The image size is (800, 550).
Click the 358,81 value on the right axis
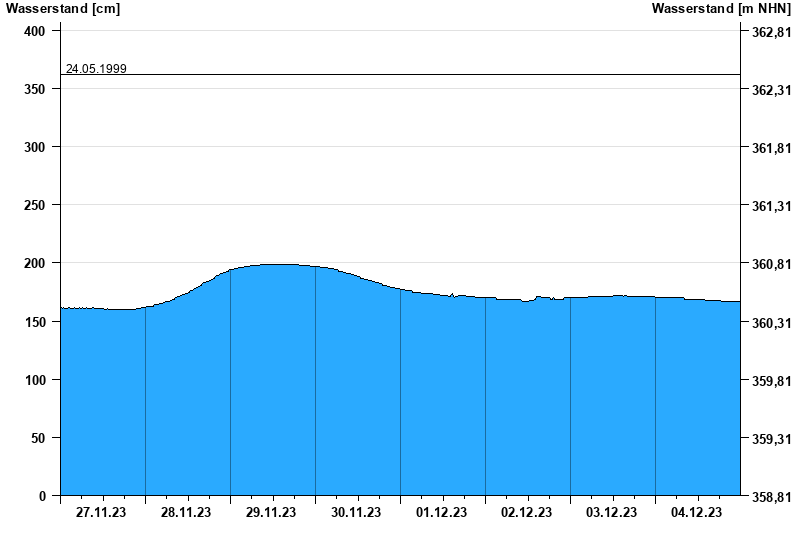(769, 497)
